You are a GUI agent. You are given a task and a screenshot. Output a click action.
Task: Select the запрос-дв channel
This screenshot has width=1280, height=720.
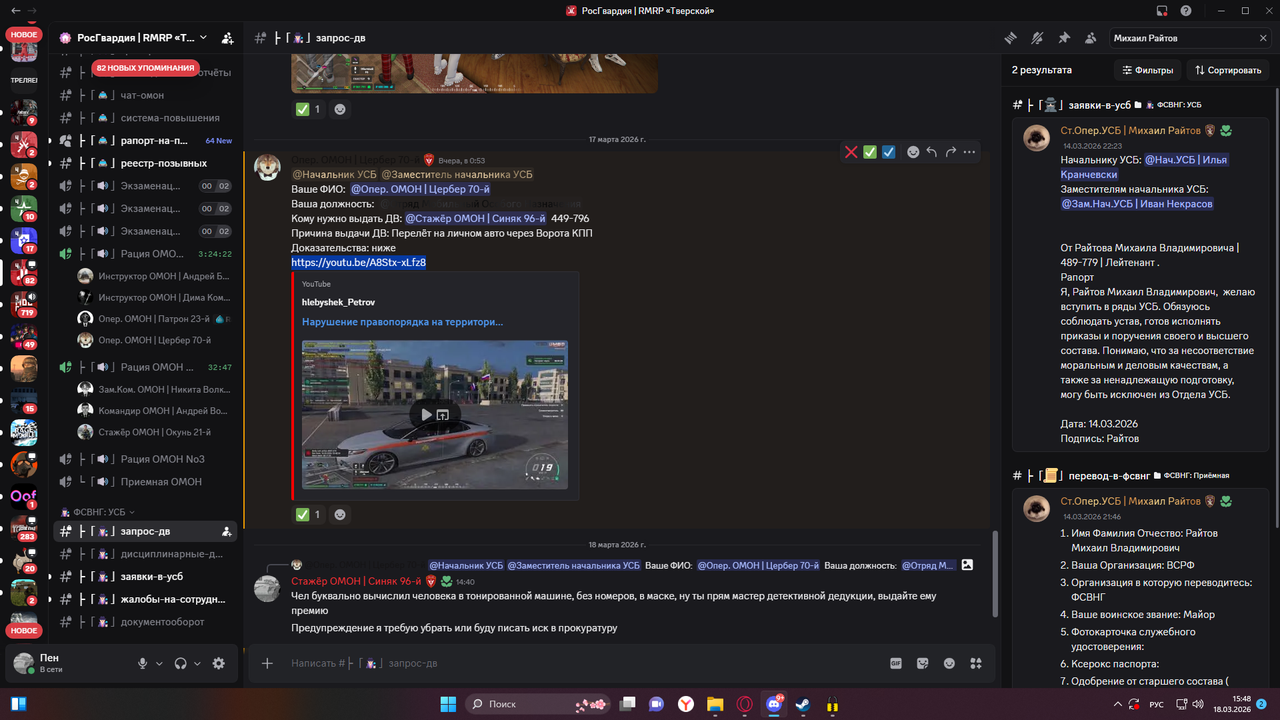146,531
